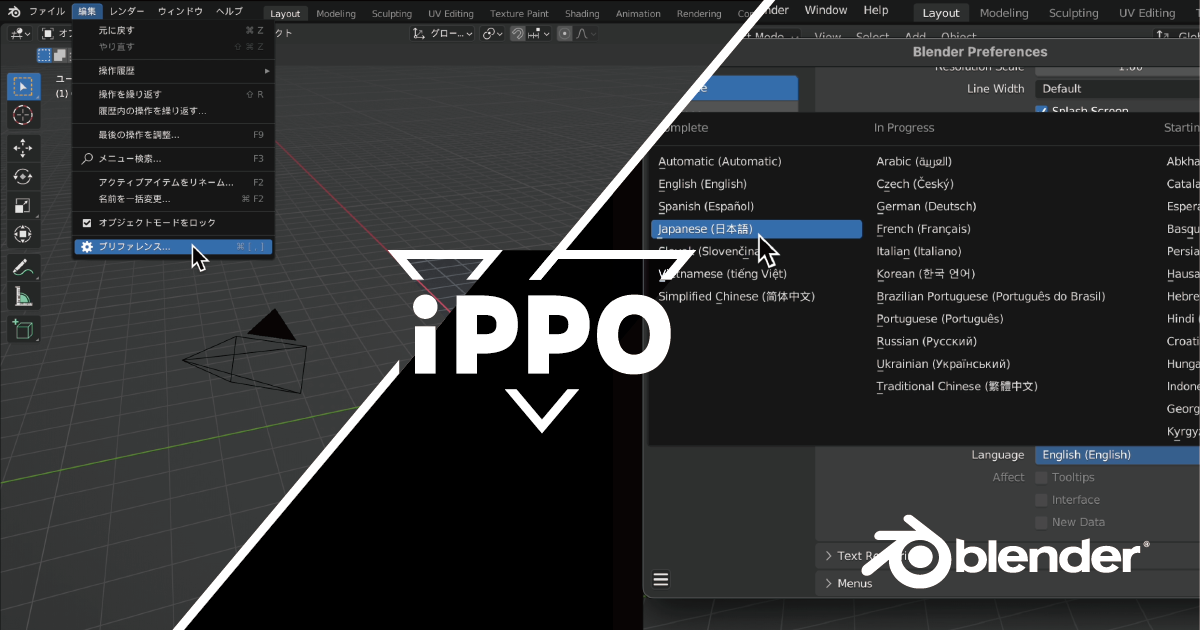Choose 名前を一括変更… entry
Screen dimensions: 1200x630
coord(172,198)
